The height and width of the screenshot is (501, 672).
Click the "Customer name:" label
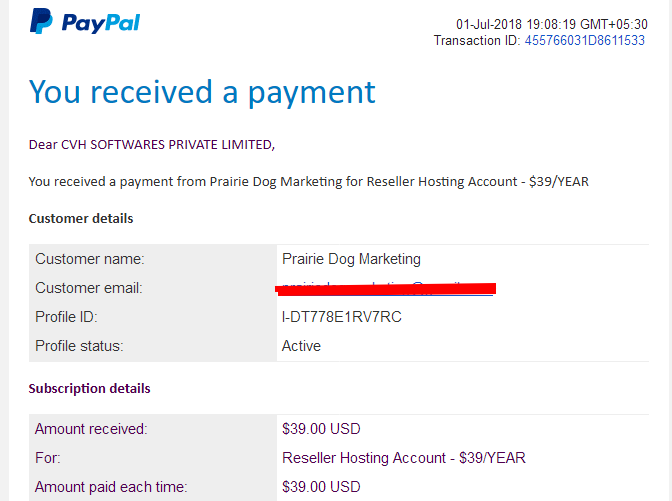click(90, 259)
